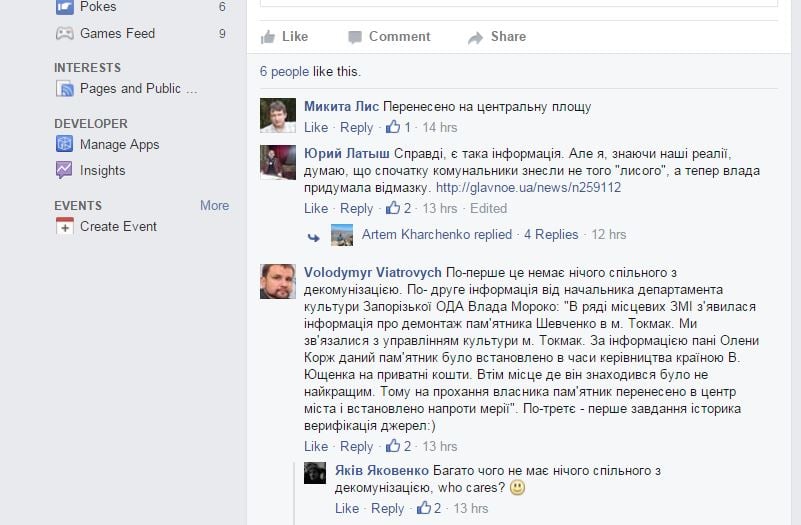Open Manage Apps cube icon

64,144
